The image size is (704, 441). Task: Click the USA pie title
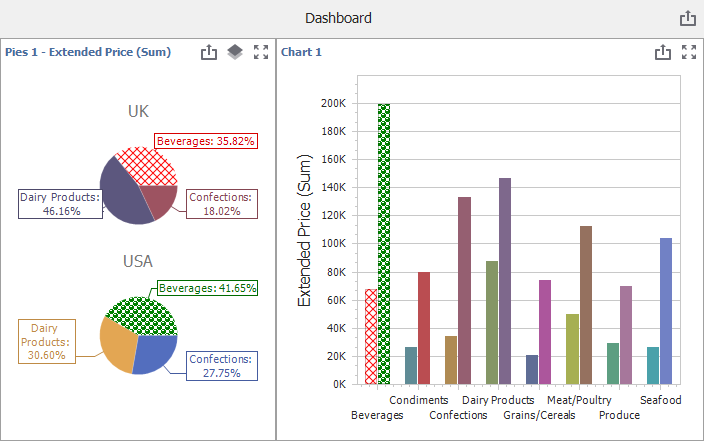pos(138,261)
